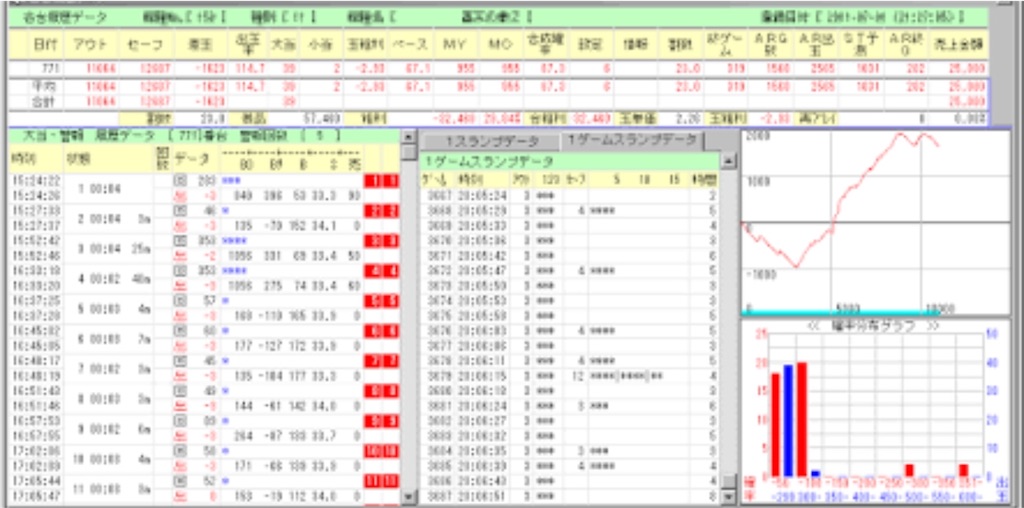Image resolution: width=1024 pixels, height=508 pixels.
Task: Click down arrow of history table scrollbar
Action: (409, 498)
